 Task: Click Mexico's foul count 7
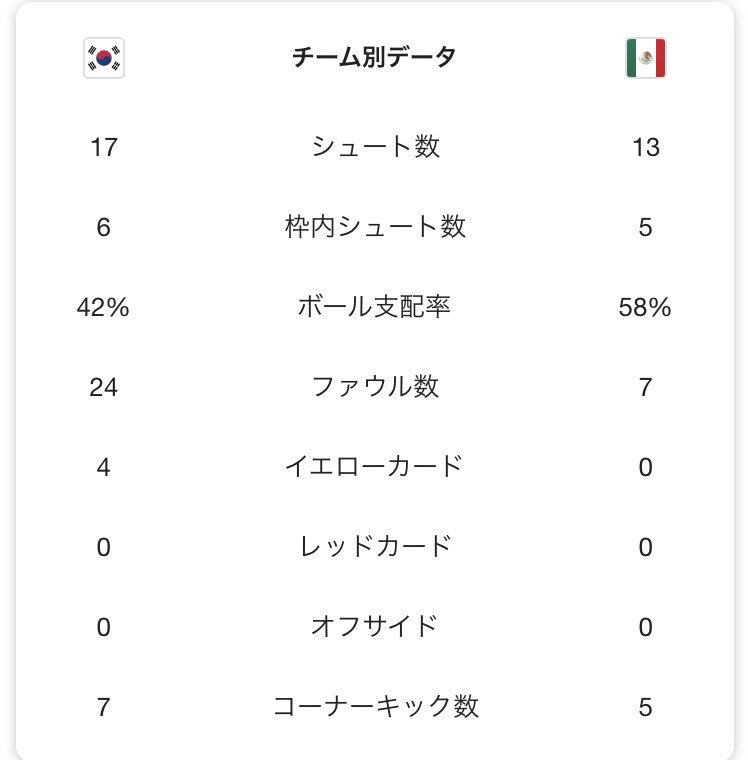(645, 387)
